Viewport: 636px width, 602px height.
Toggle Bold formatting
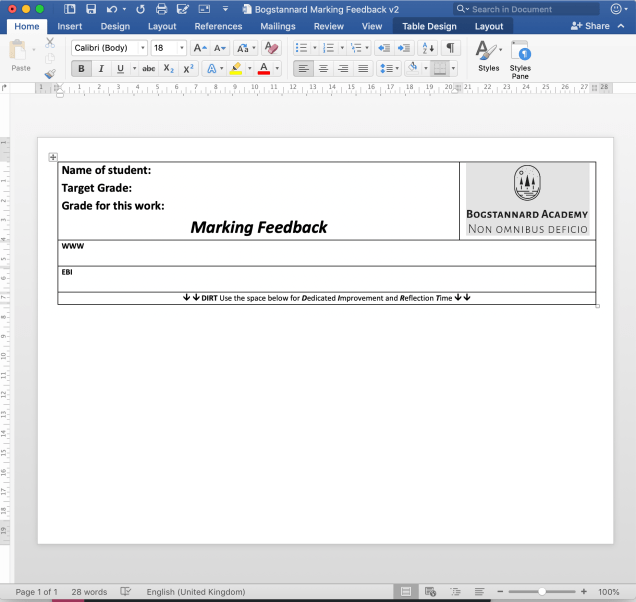pos(81,69)
